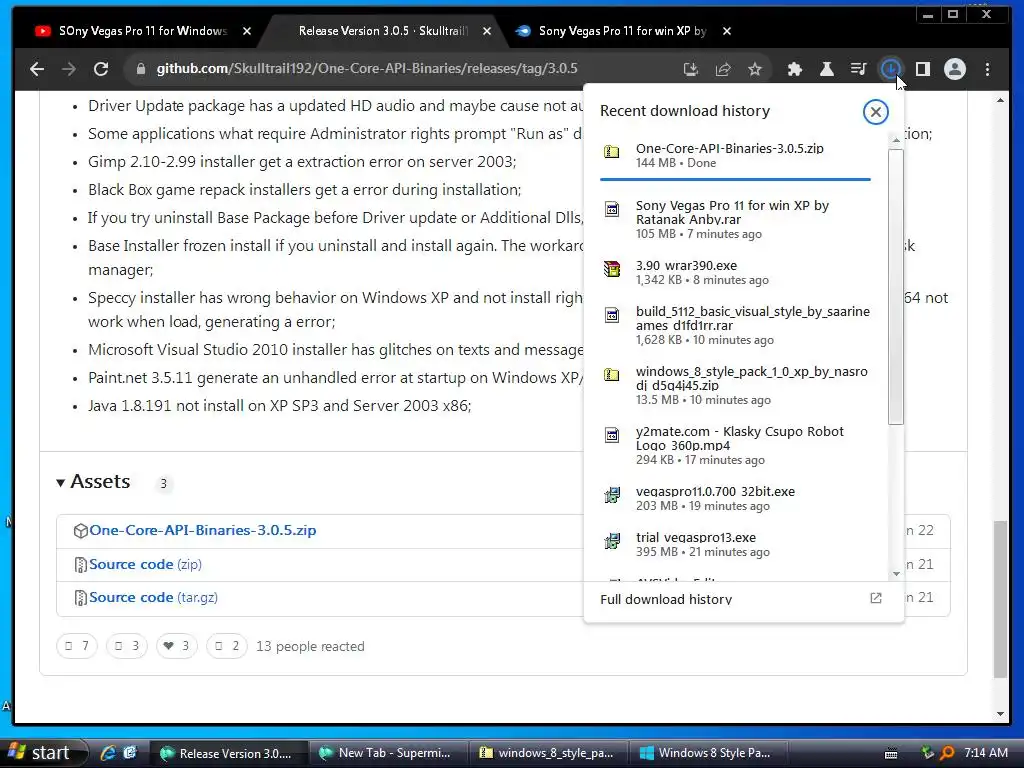Close the Release Version 3.0.5 tab
The image size is (1024, 768).
click(x=487, y=31)
